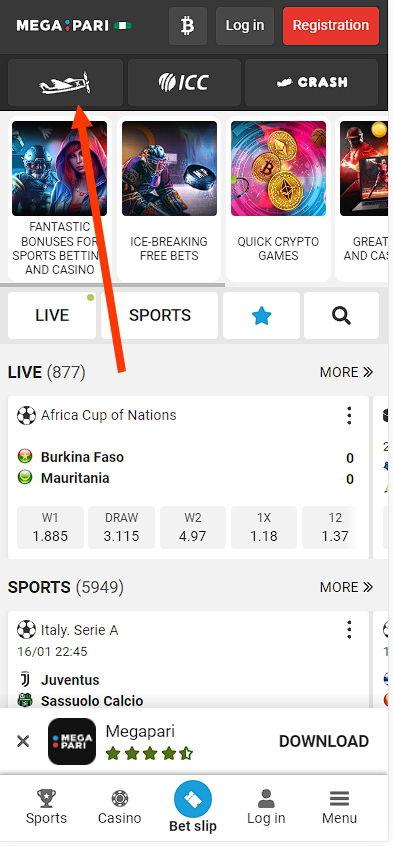Open options for Italy Serie A match
Viewport: 393px width, 846px height.
click(x=349, y=630)
